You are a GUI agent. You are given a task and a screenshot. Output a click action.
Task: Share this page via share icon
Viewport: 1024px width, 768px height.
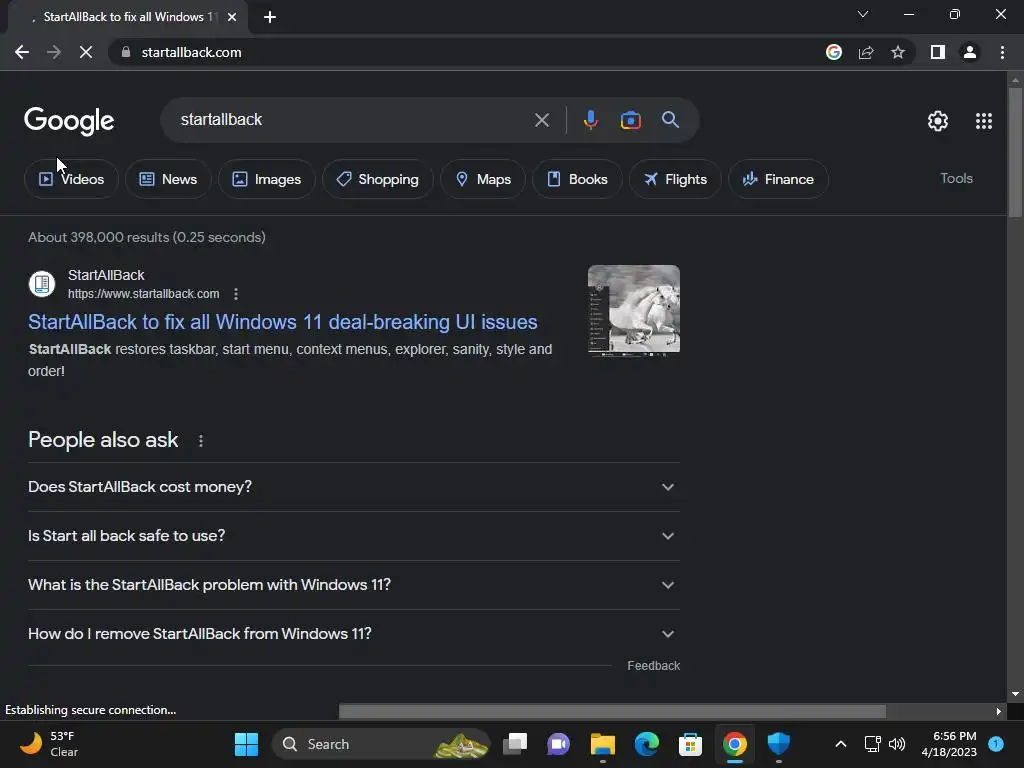click(x=866, y=52)
